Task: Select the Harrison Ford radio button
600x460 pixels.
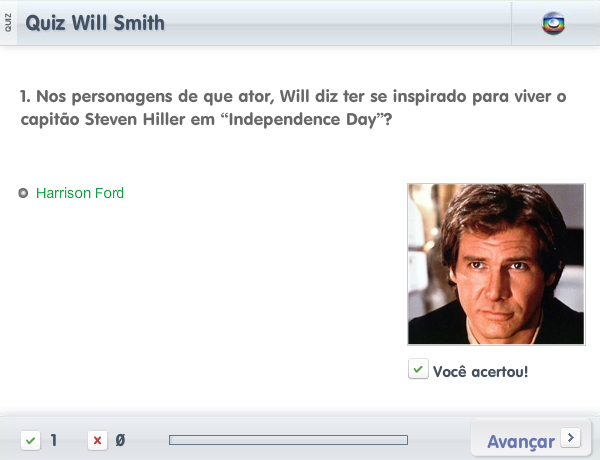Action: 23,193
